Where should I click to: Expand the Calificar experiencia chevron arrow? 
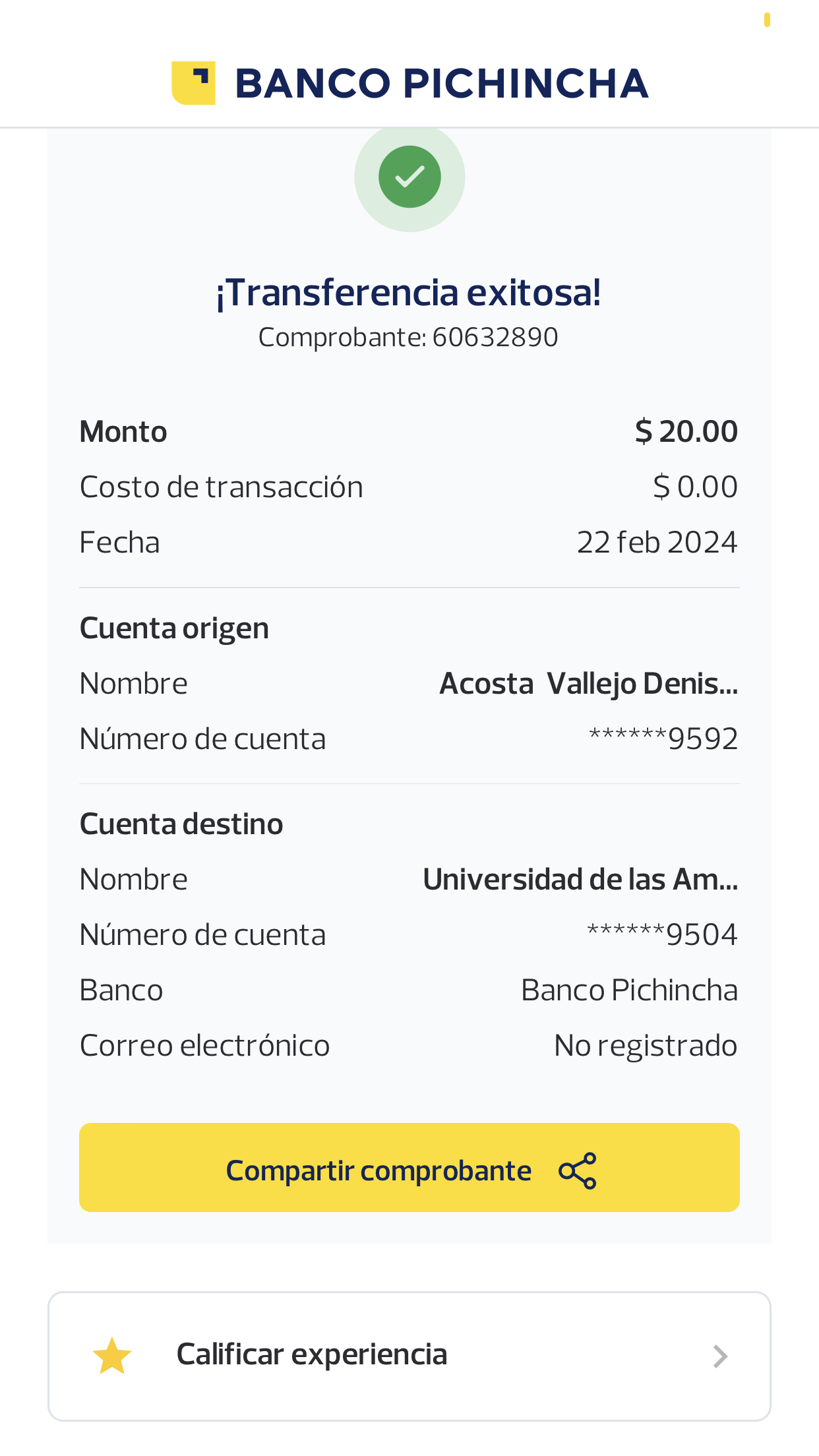click(720, 1356)
